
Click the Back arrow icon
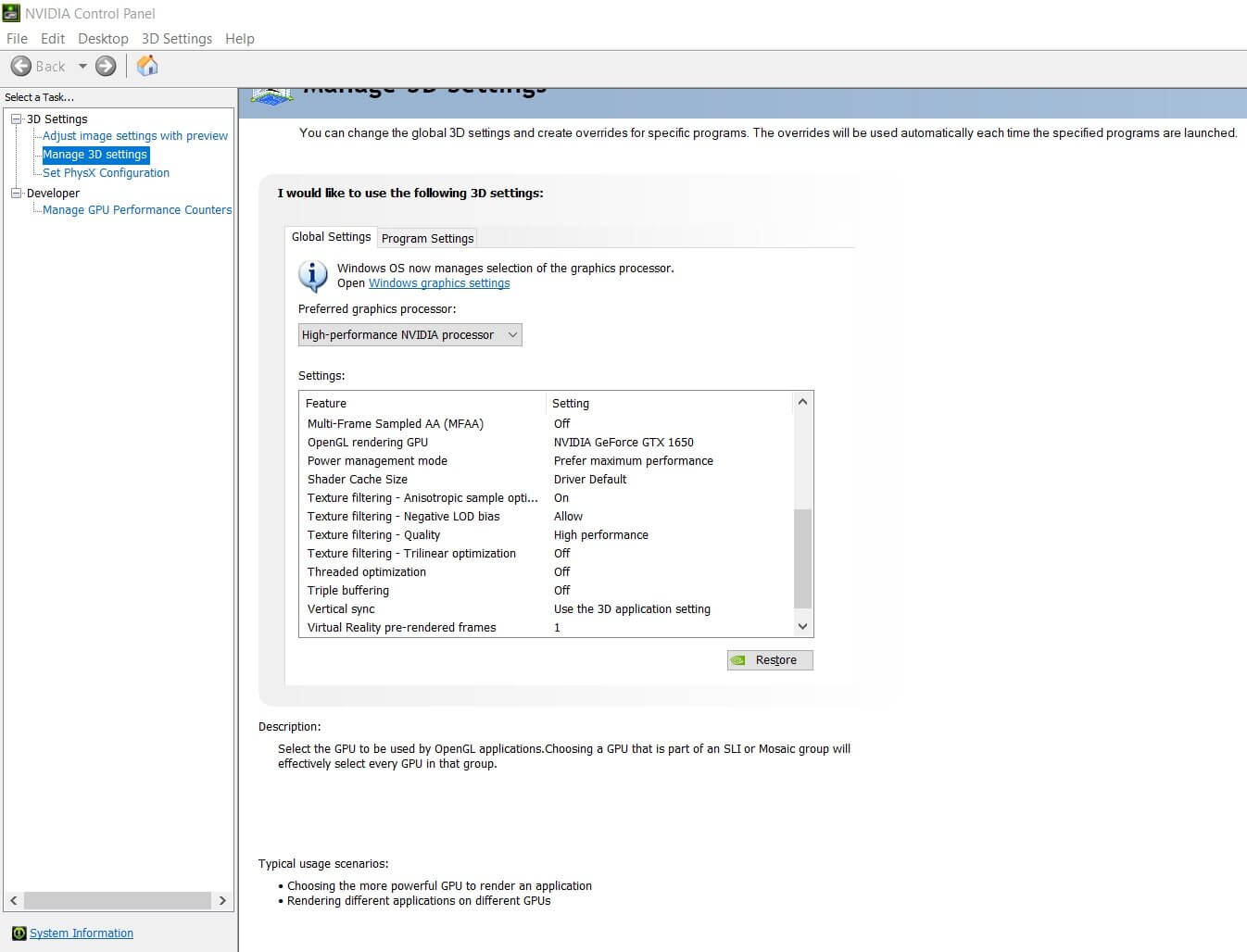tap(21, 66)
